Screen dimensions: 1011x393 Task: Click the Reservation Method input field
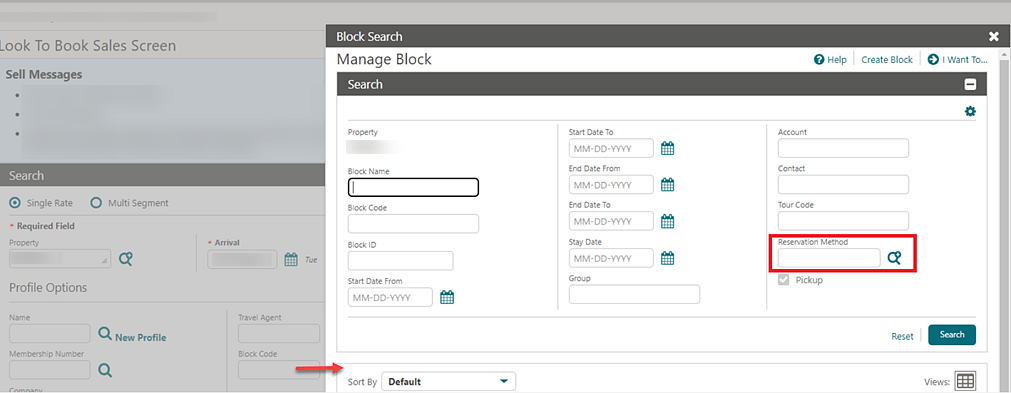pos(829,258)
